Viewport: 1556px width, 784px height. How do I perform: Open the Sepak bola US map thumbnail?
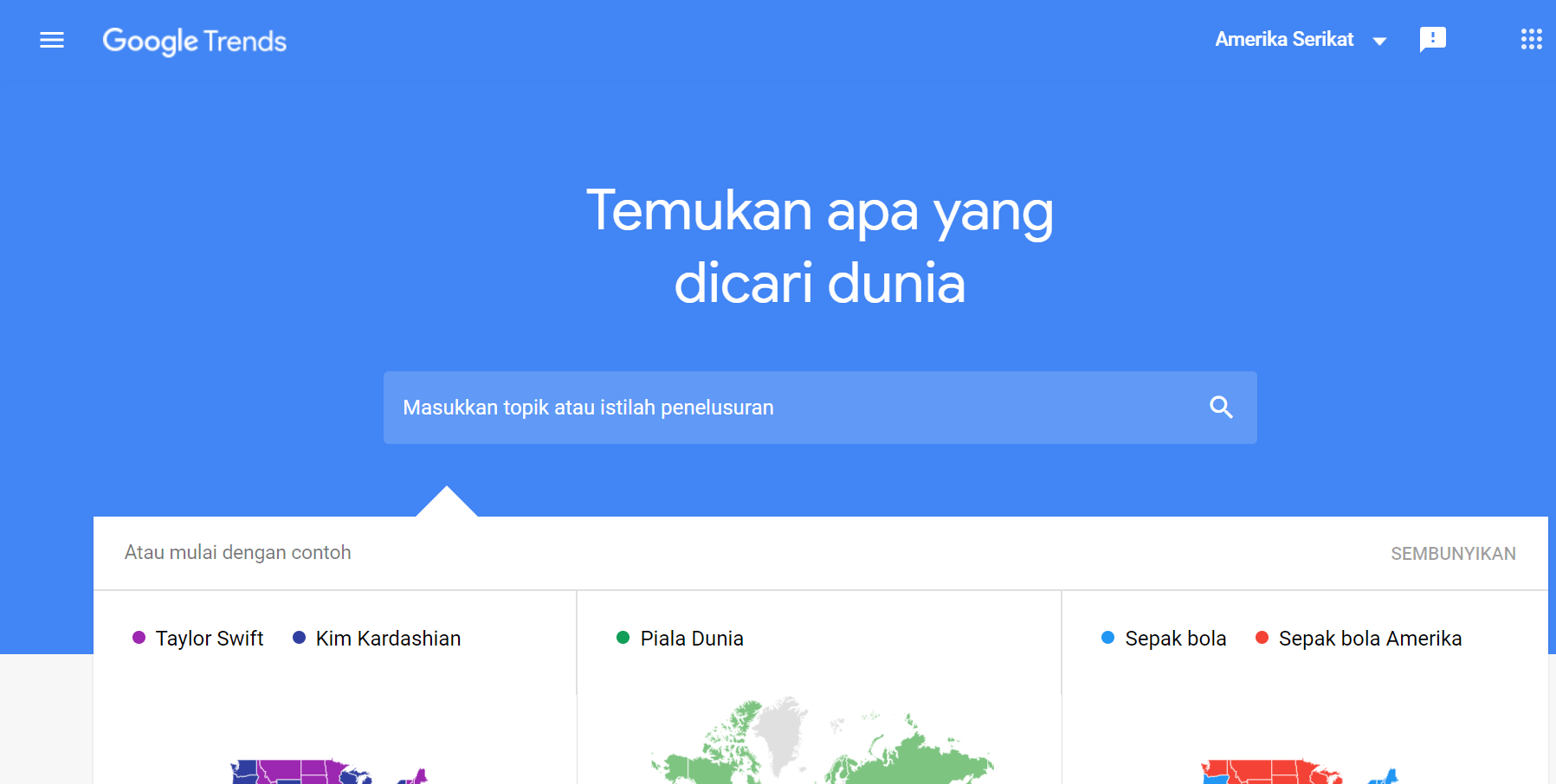1299,771
